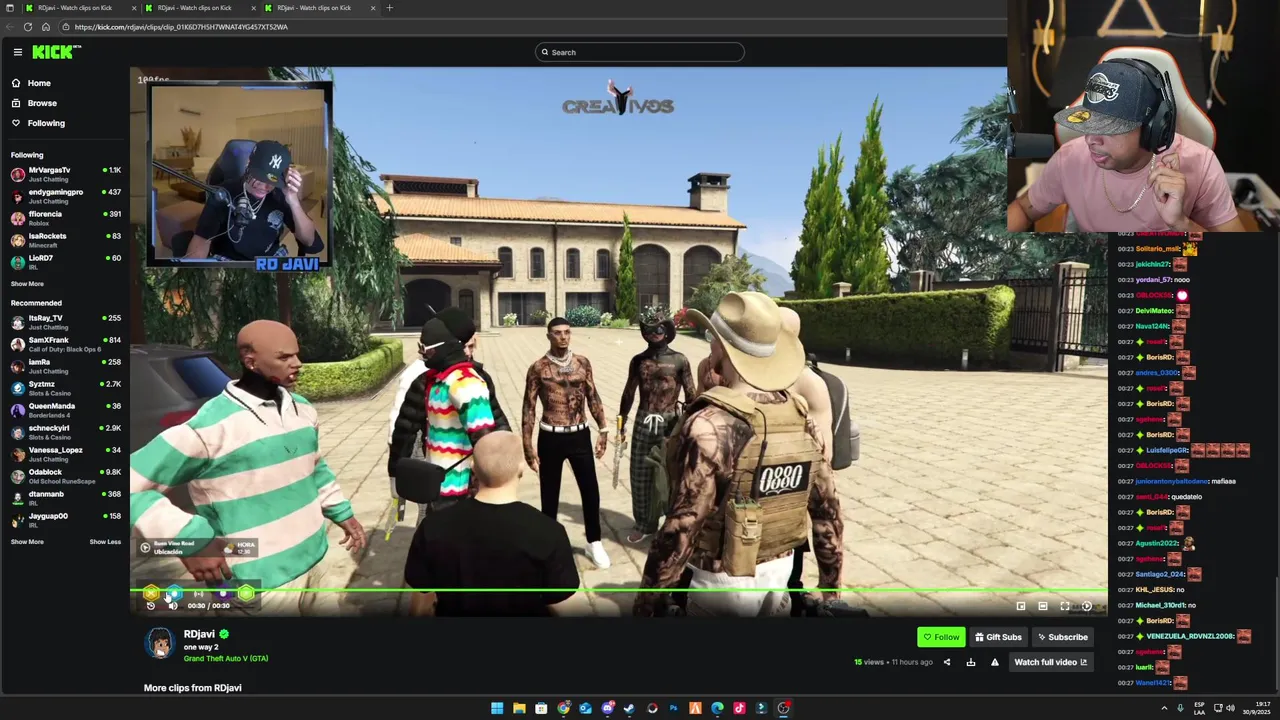Open RDjavi channel name link
The image size is (1280, 720).
(x=199, y=634)
